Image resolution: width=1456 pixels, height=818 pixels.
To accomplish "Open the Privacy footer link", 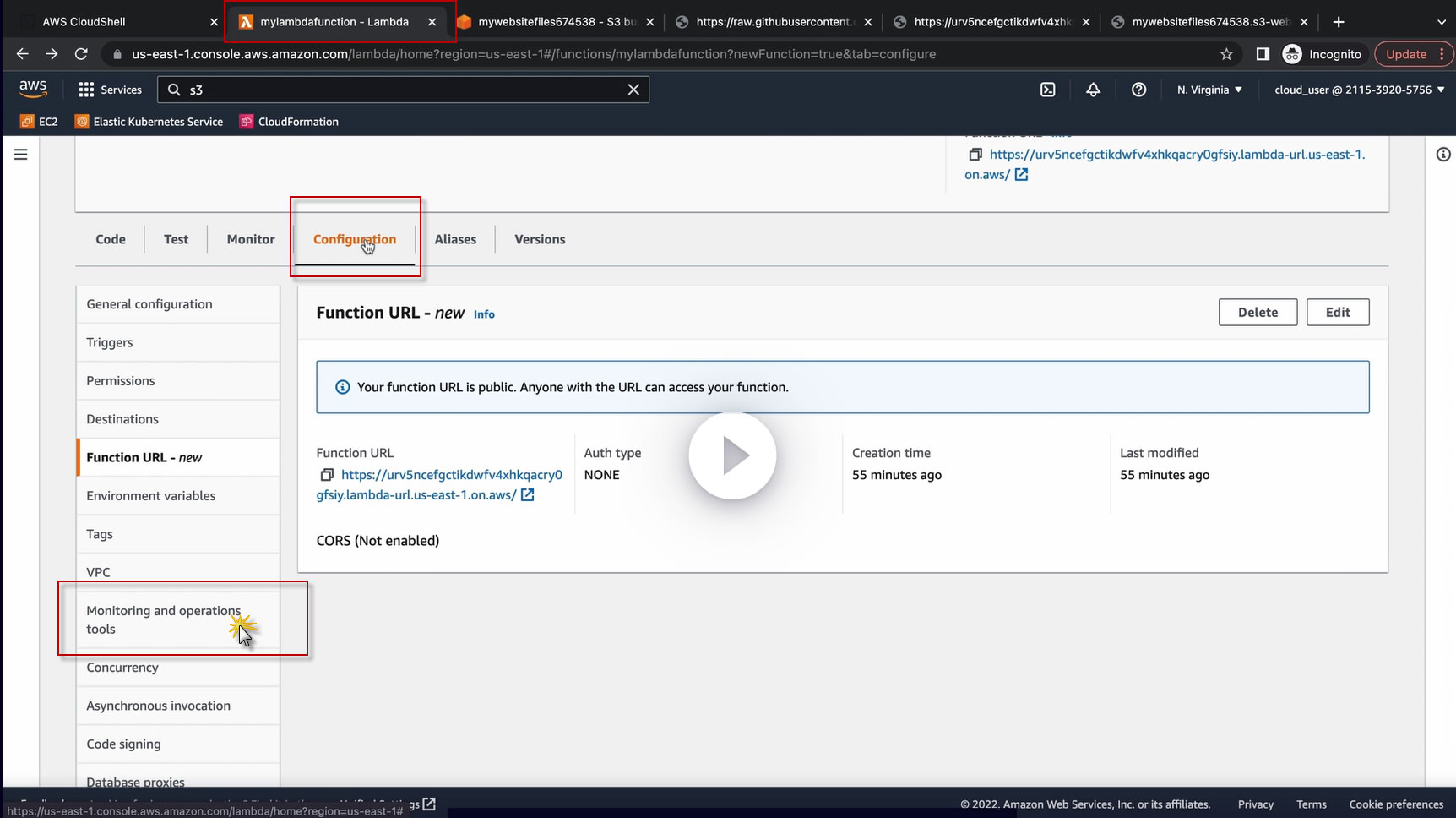I will coord(1255,804).
